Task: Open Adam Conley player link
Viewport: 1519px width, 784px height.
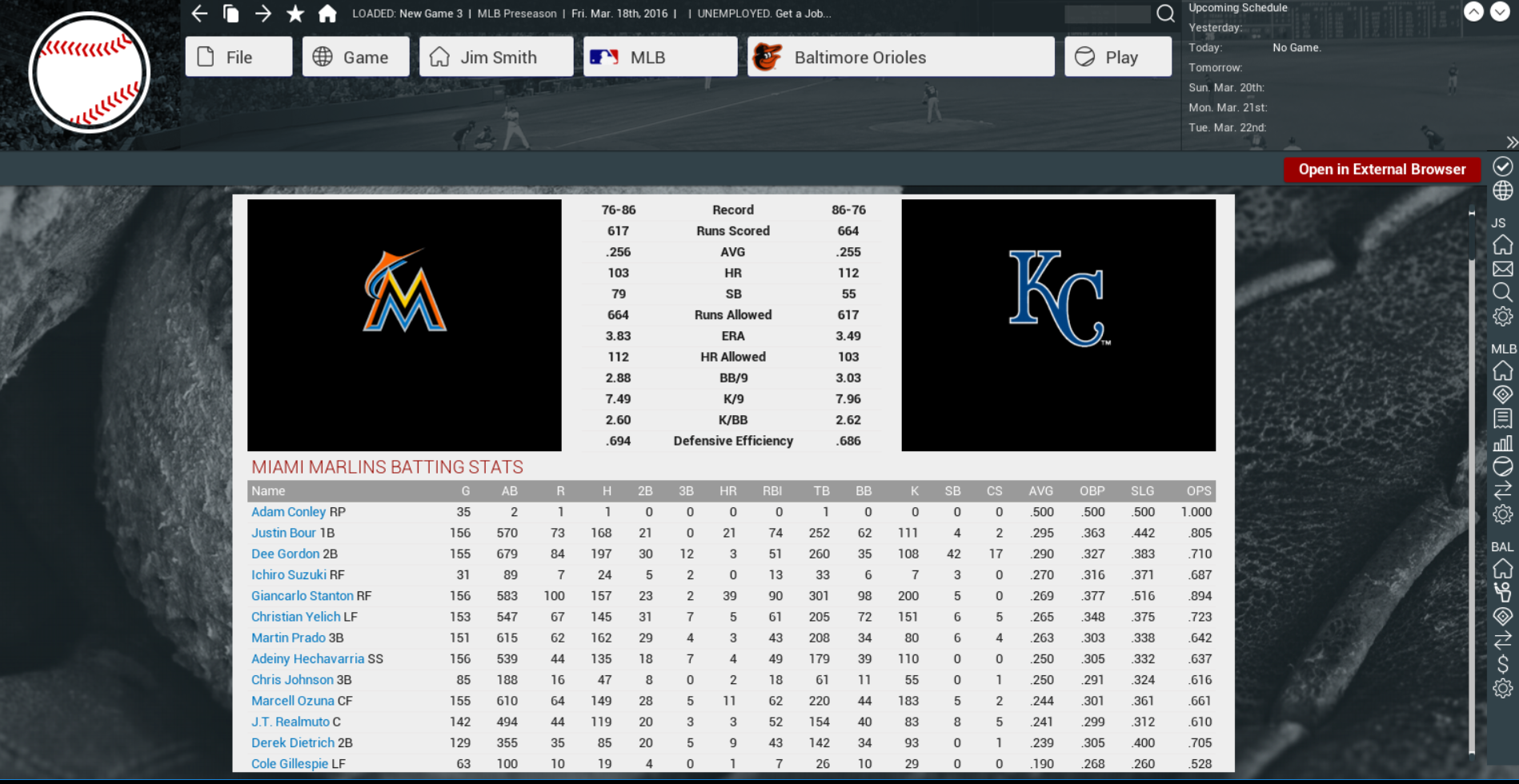Action: tap(288, 512)
